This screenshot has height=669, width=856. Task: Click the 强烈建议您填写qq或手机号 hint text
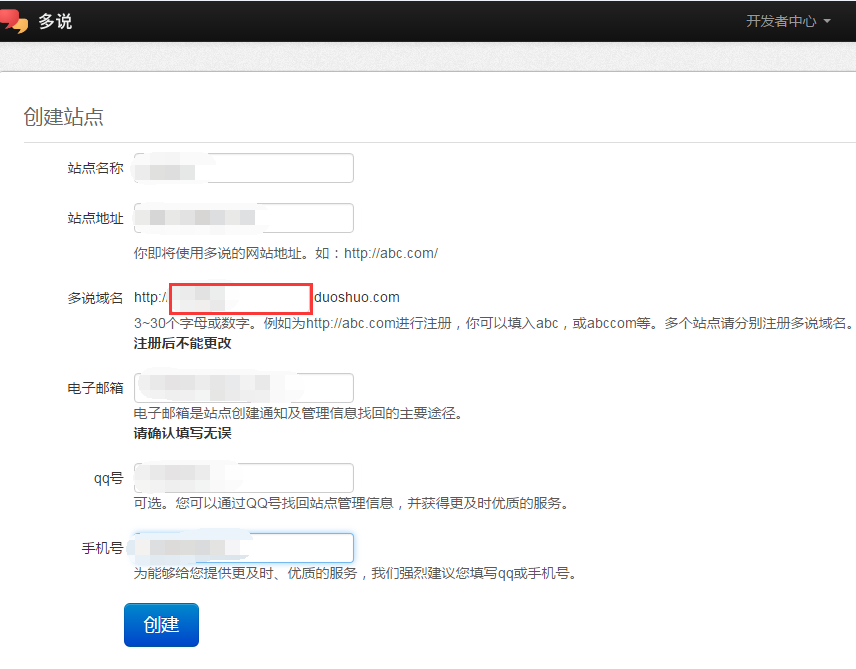point(356,573)
